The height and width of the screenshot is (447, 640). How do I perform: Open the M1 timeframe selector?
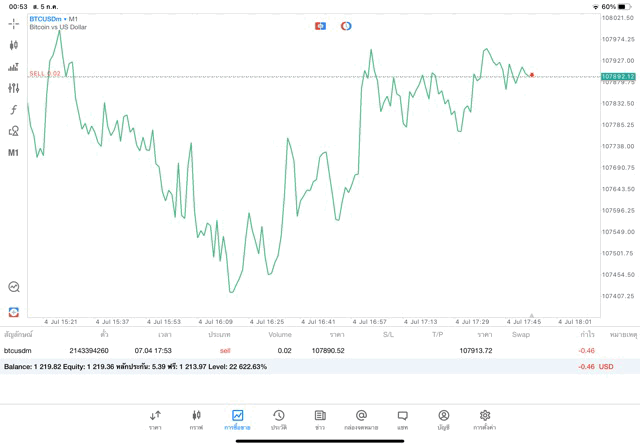(x=14, y=153)
